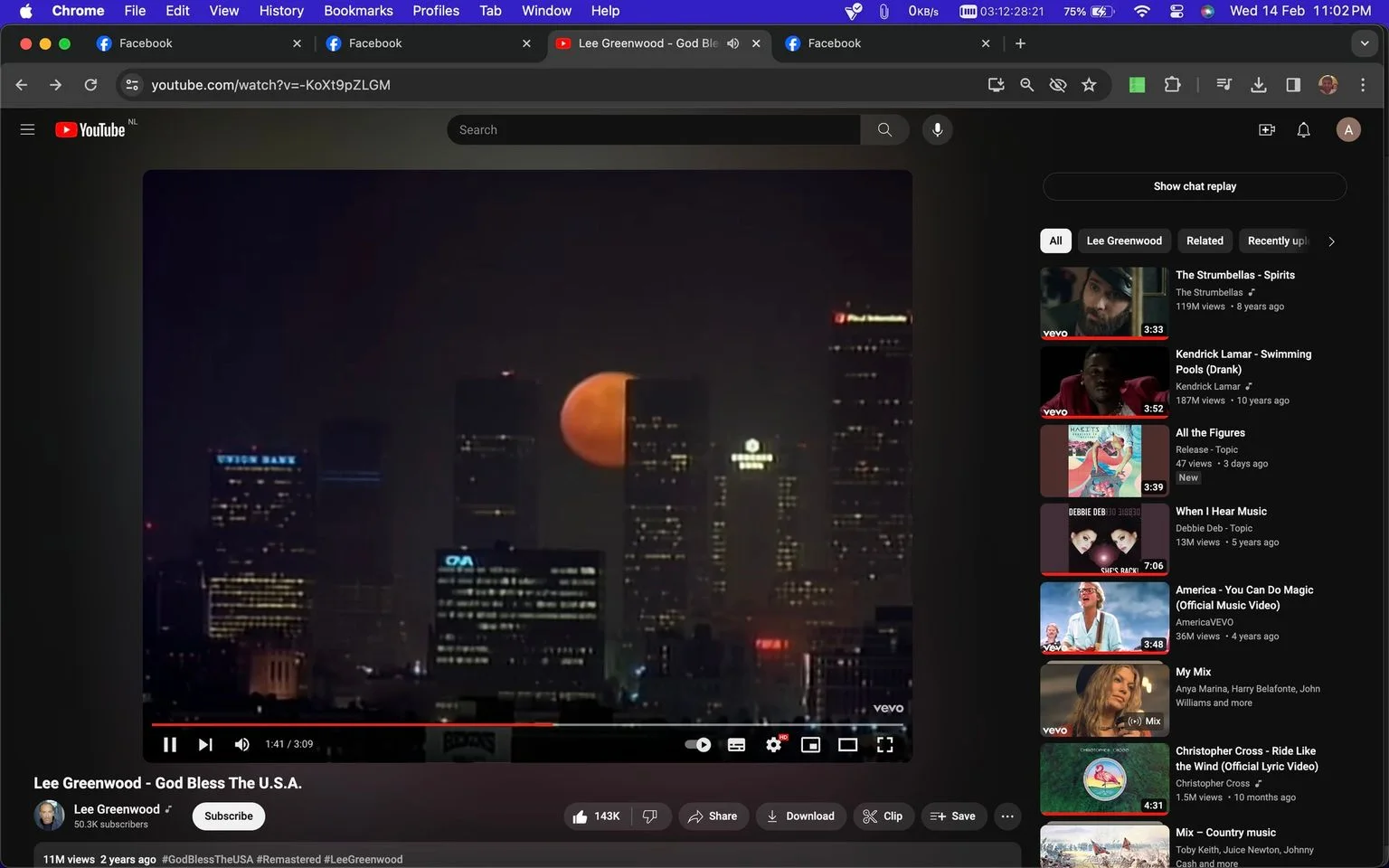1389x868 pixels.
Task: Enter fullscreen video mode
Action: click(x=884, y=744)
